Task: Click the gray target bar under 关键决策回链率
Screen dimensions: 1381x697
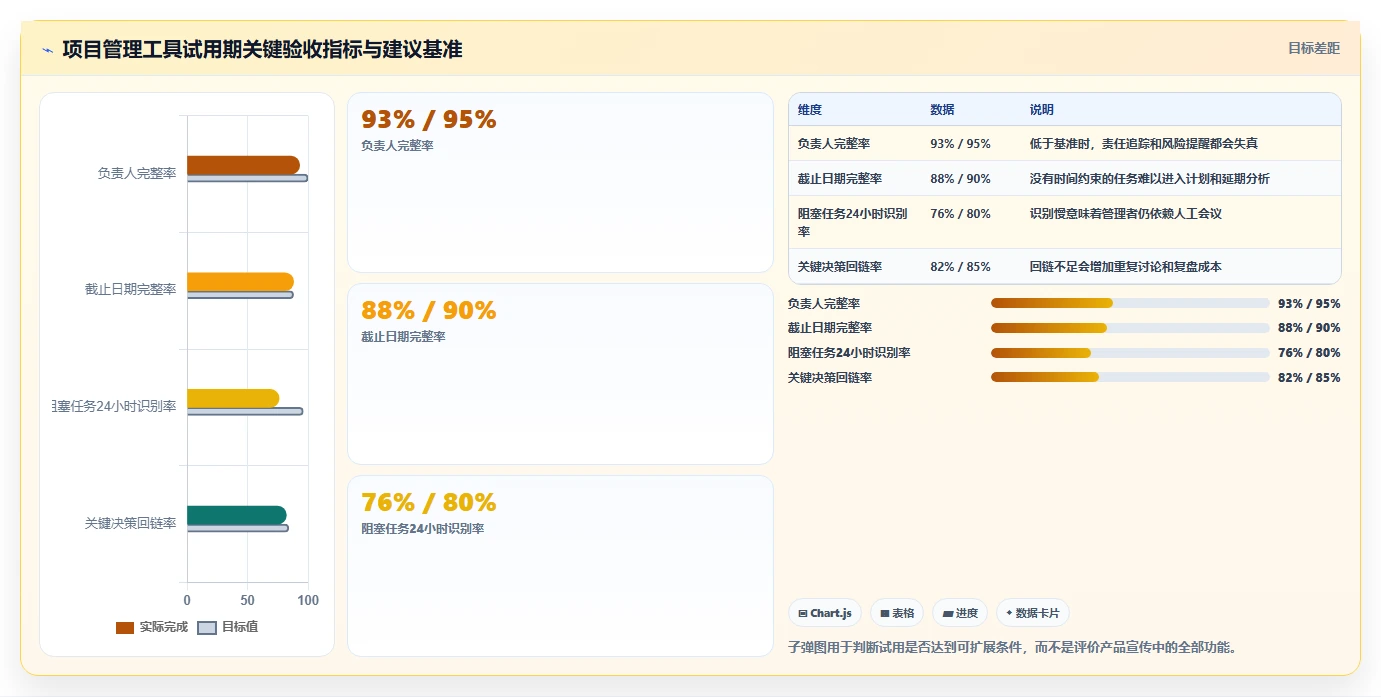Action: pos(237,528)
